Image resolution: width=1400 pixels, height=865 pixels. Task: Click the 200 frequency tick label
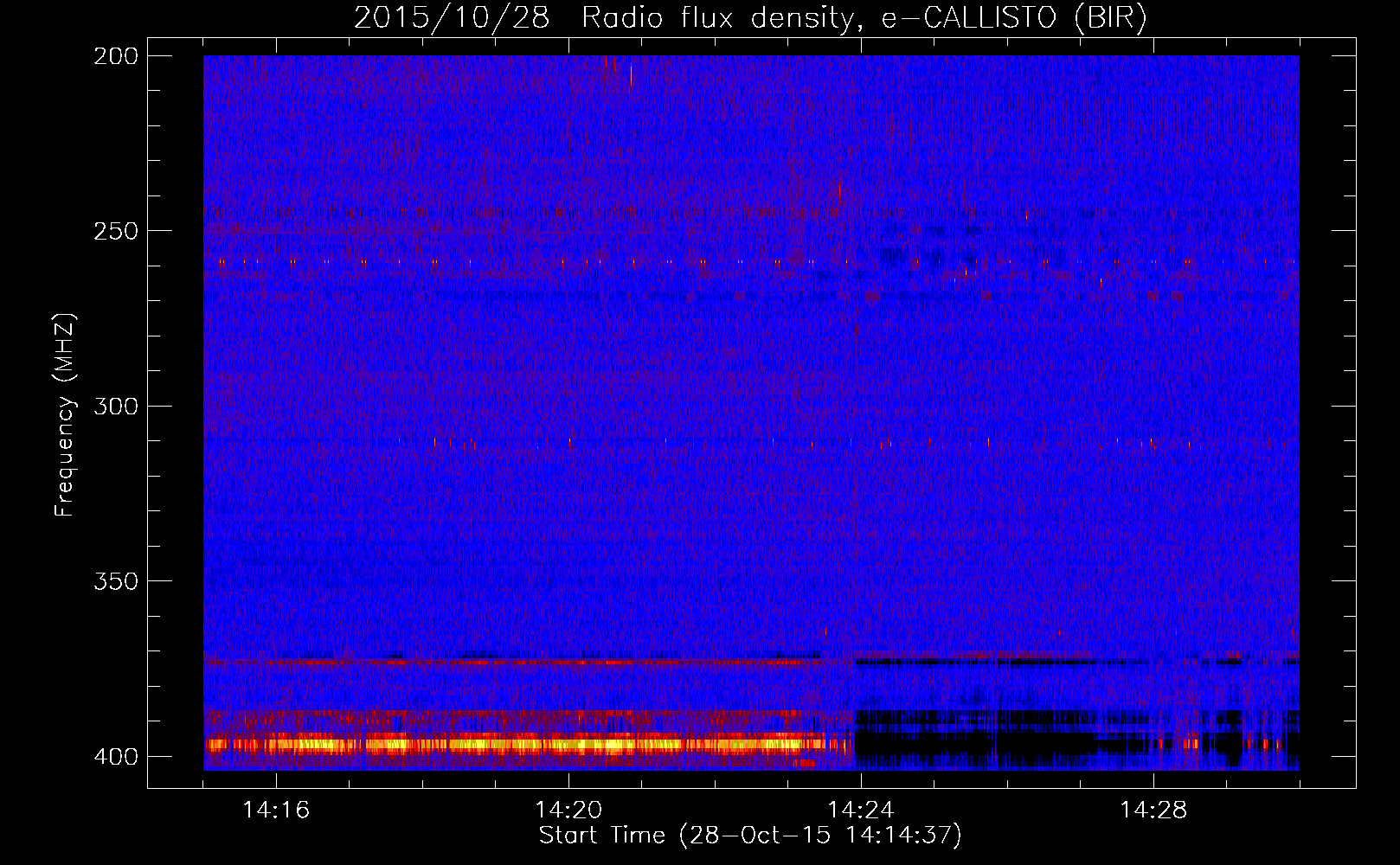click(115, 56)
